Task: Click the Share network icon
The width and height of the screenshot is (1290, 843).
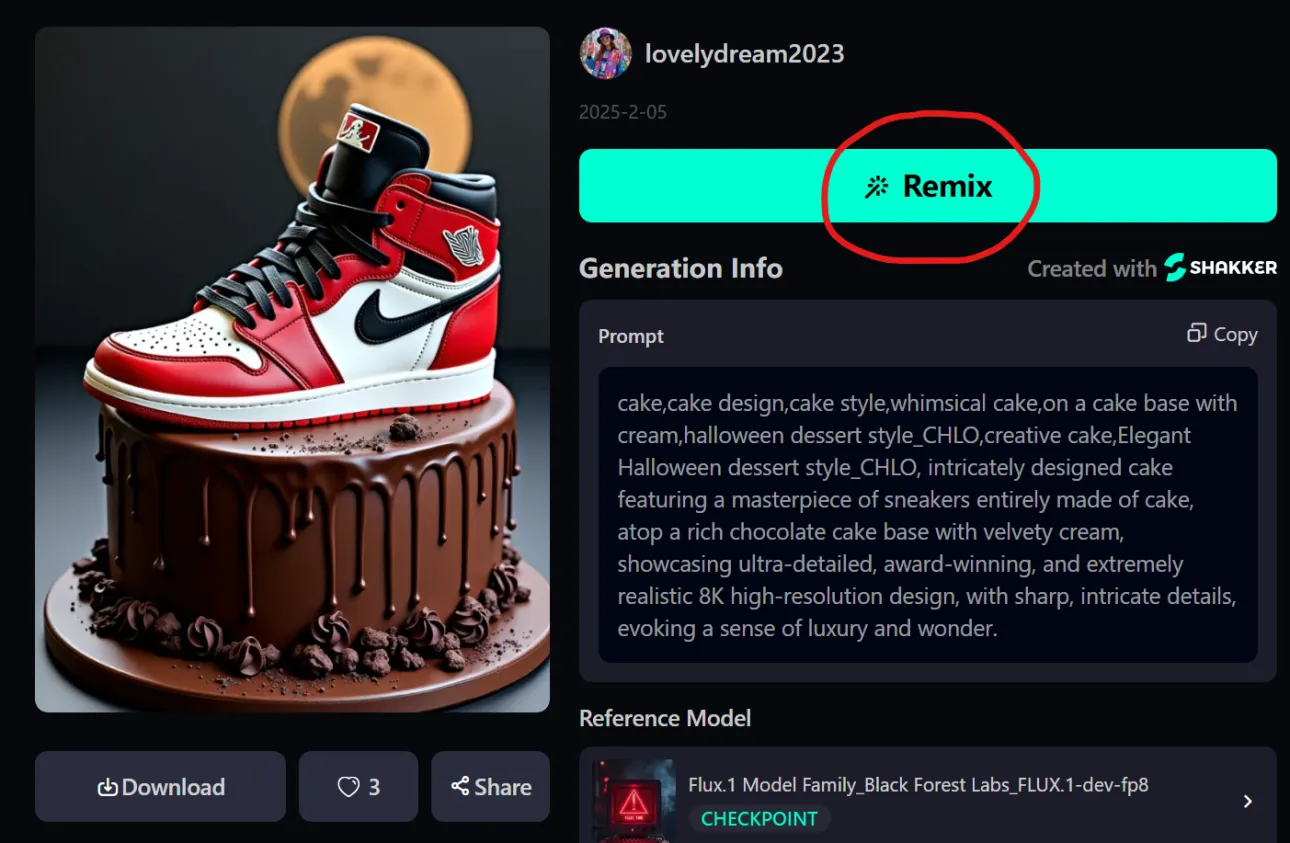Action: 460,786
